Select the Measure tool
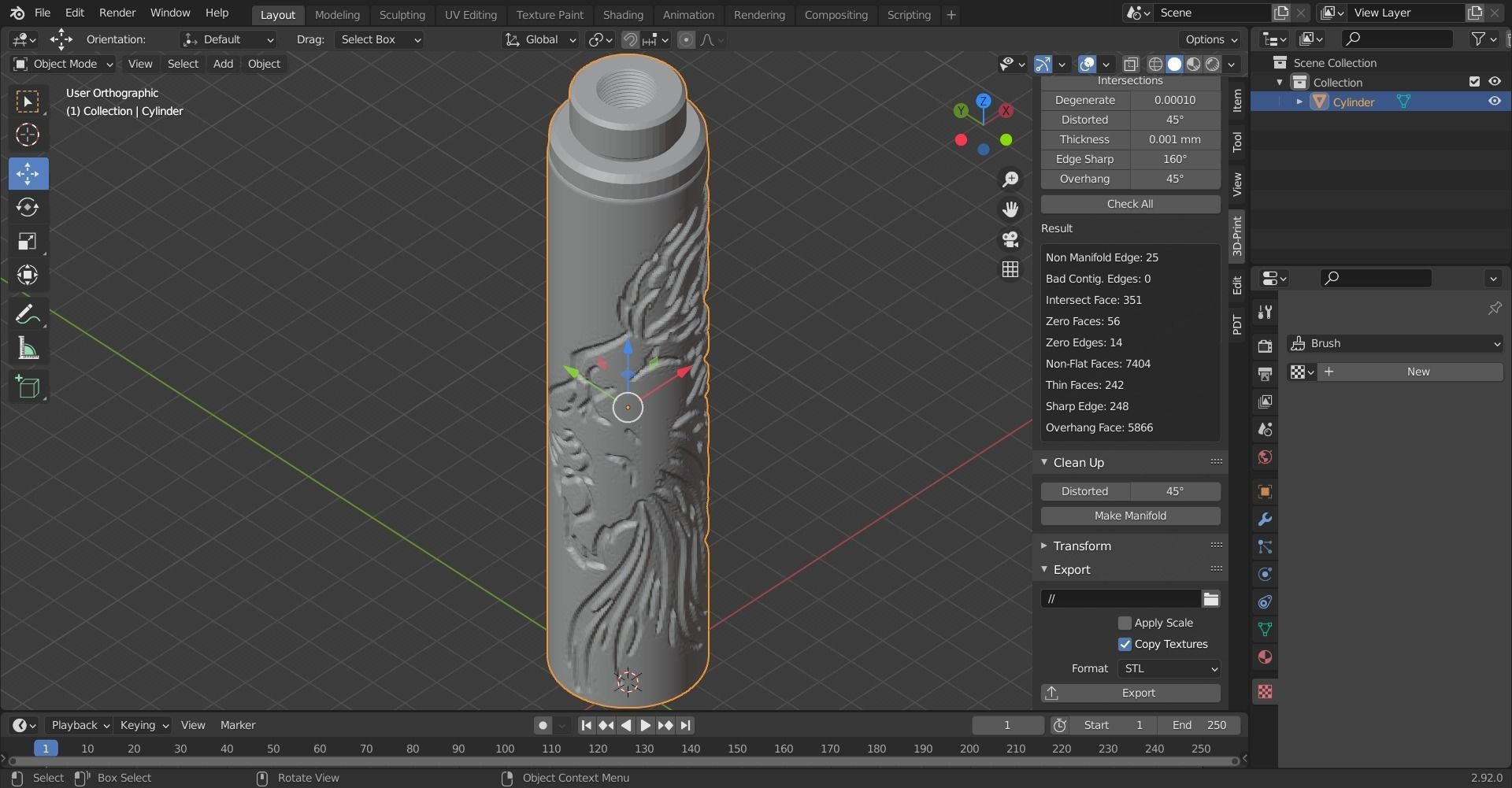Screen dimensions: 1512x788 28,348
